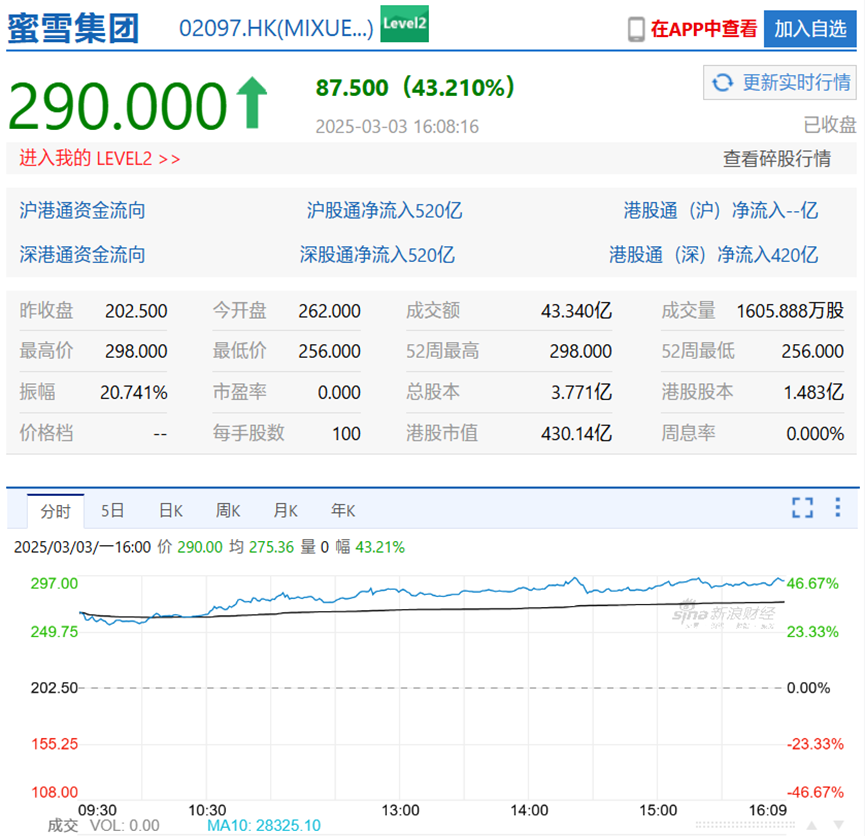Click the 已收盘 market status text
Image resolution: width=865 pixels, height=836 pixels.
point(829,125)
